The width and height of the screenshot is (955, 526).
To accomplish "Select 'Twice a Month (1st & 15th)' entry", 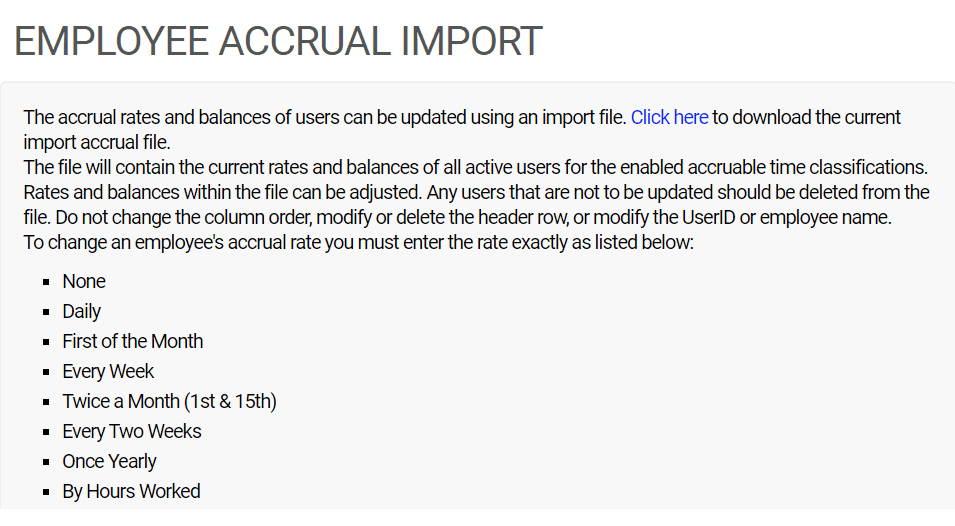I will coord(169,401).
